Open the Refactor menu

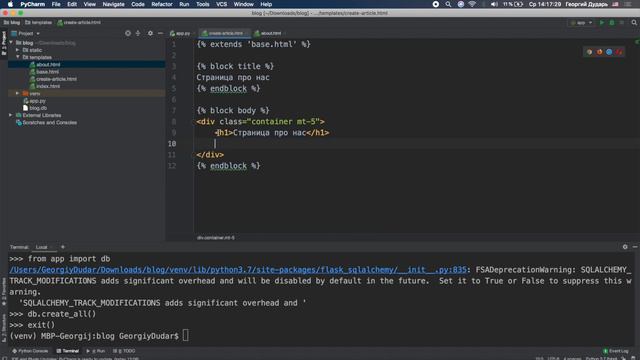162,4
